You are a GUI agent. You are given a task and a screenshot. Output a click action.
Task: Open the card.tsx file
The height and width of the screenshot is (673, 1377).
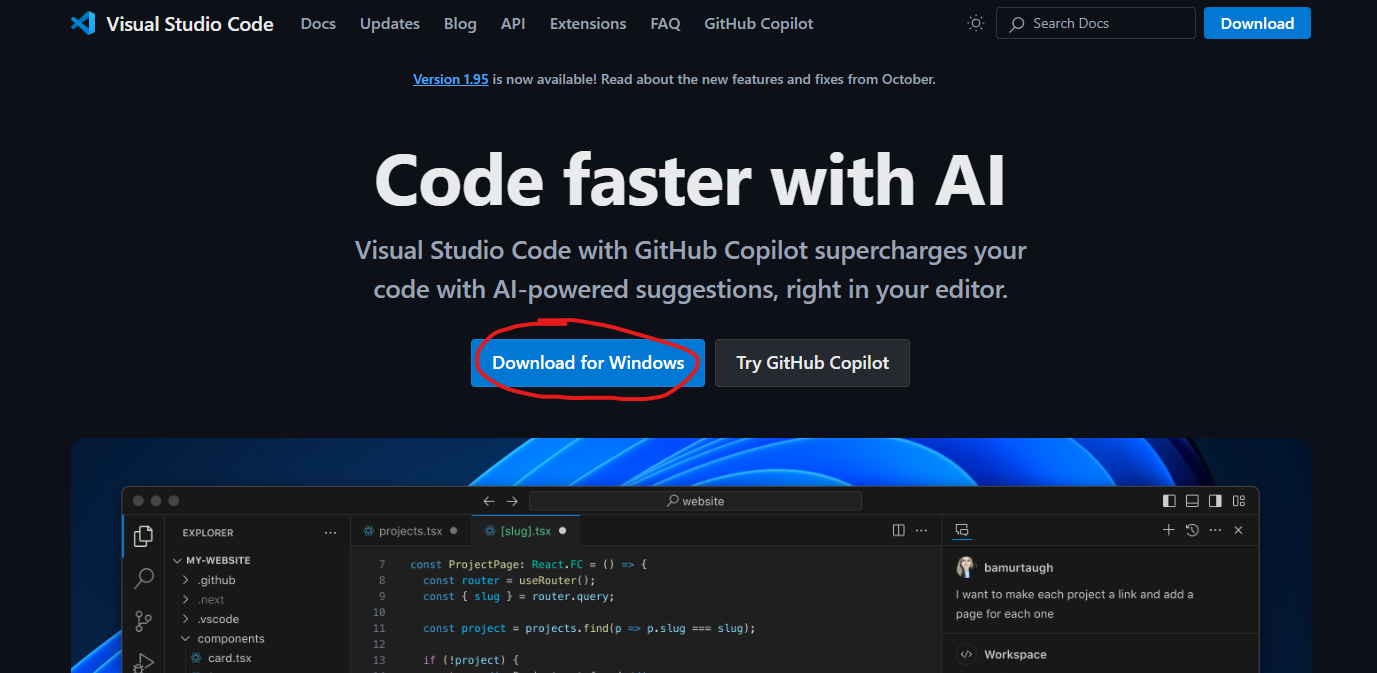pos(230,658)
